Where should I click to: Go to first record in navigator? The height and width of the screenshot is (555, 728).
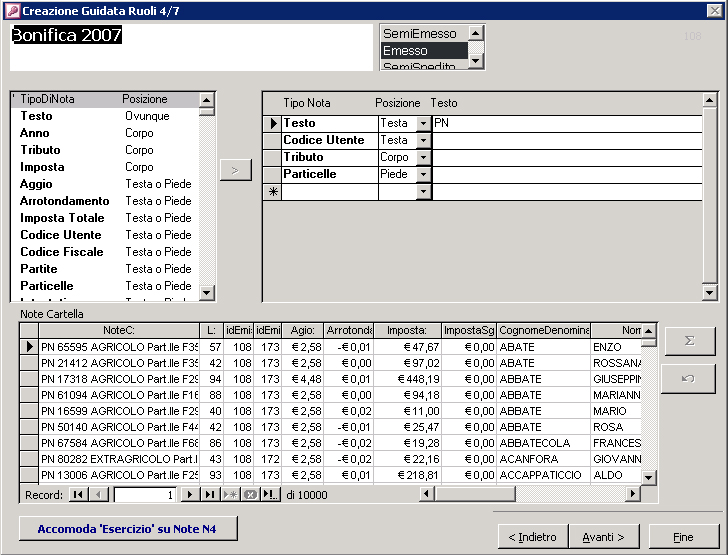[x=78, y=495]
